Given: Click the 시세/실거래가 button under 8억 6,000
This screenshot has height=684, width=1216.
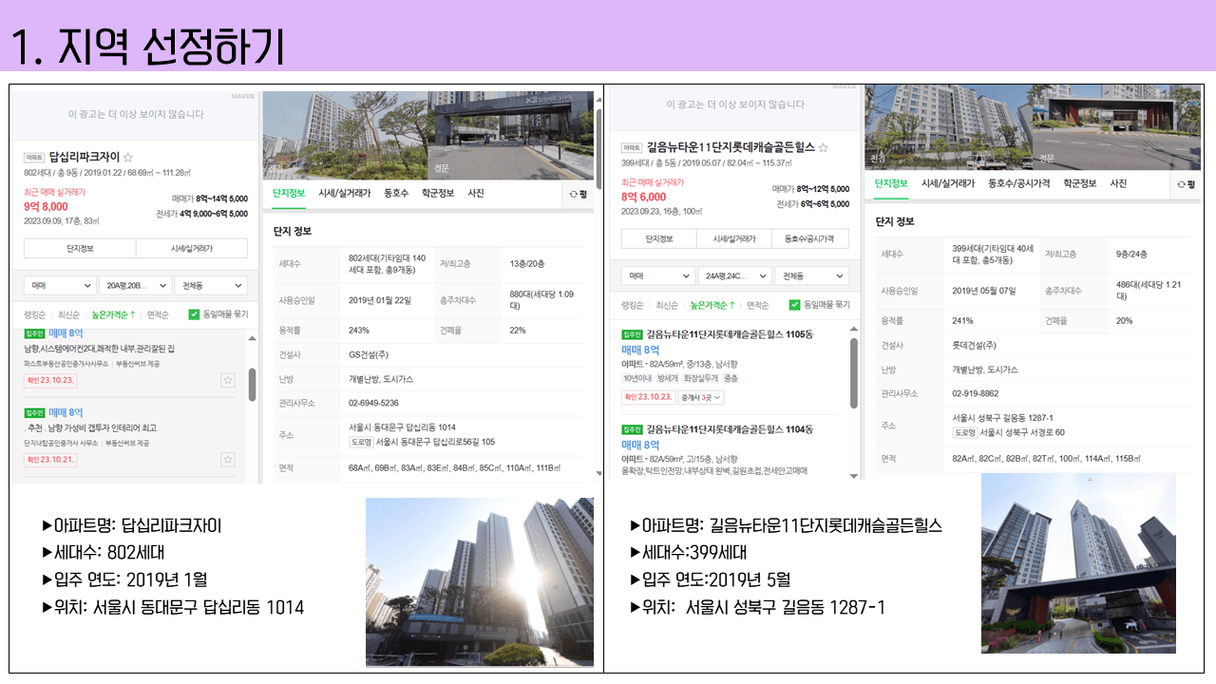Looking at the screenshot, I should tap(735, 239).
